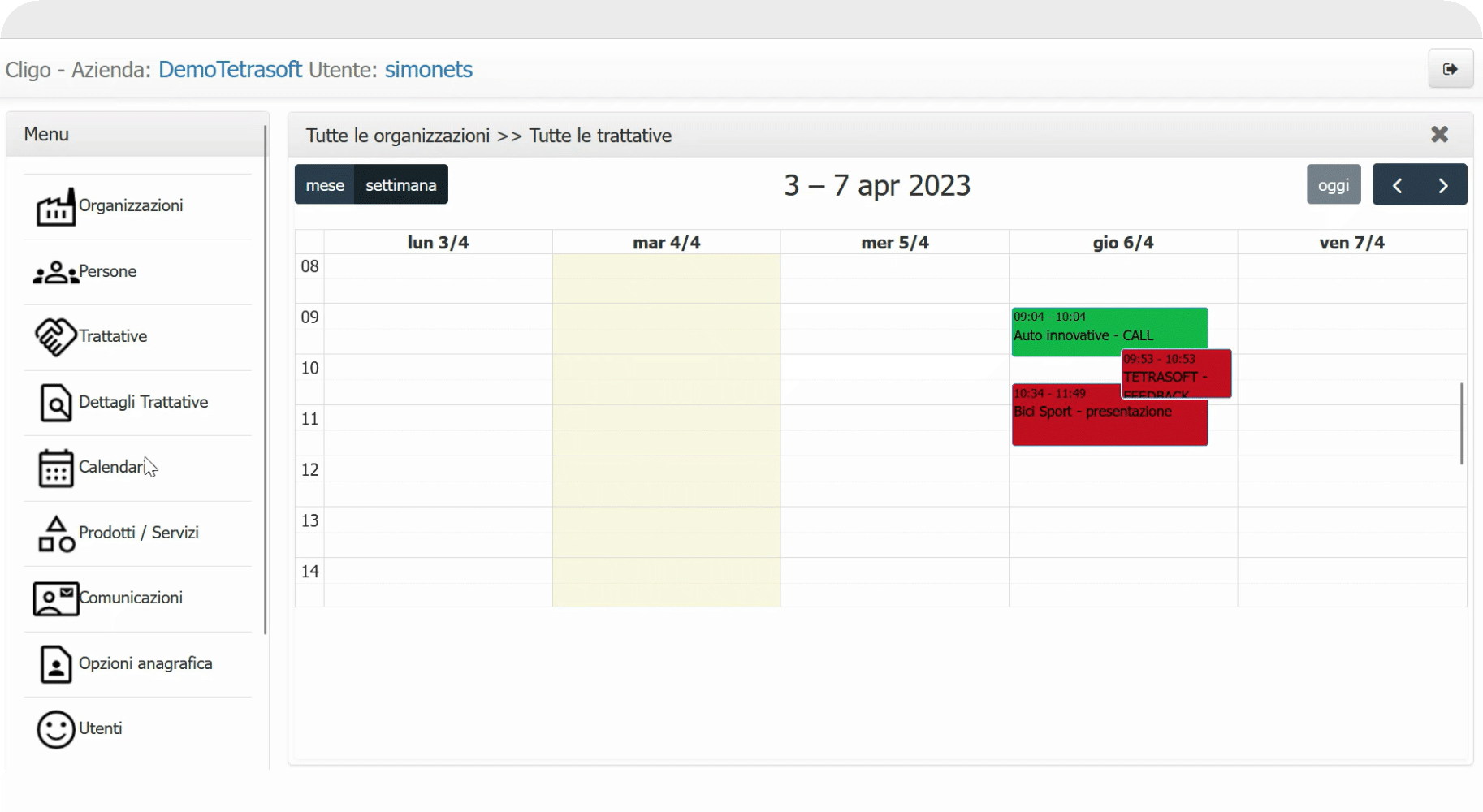The height and width of the screenshot is (812, 1483).
Task: Click the Organizzazioni factory icon
Action: pyautogui.click(x=55, y=207)
